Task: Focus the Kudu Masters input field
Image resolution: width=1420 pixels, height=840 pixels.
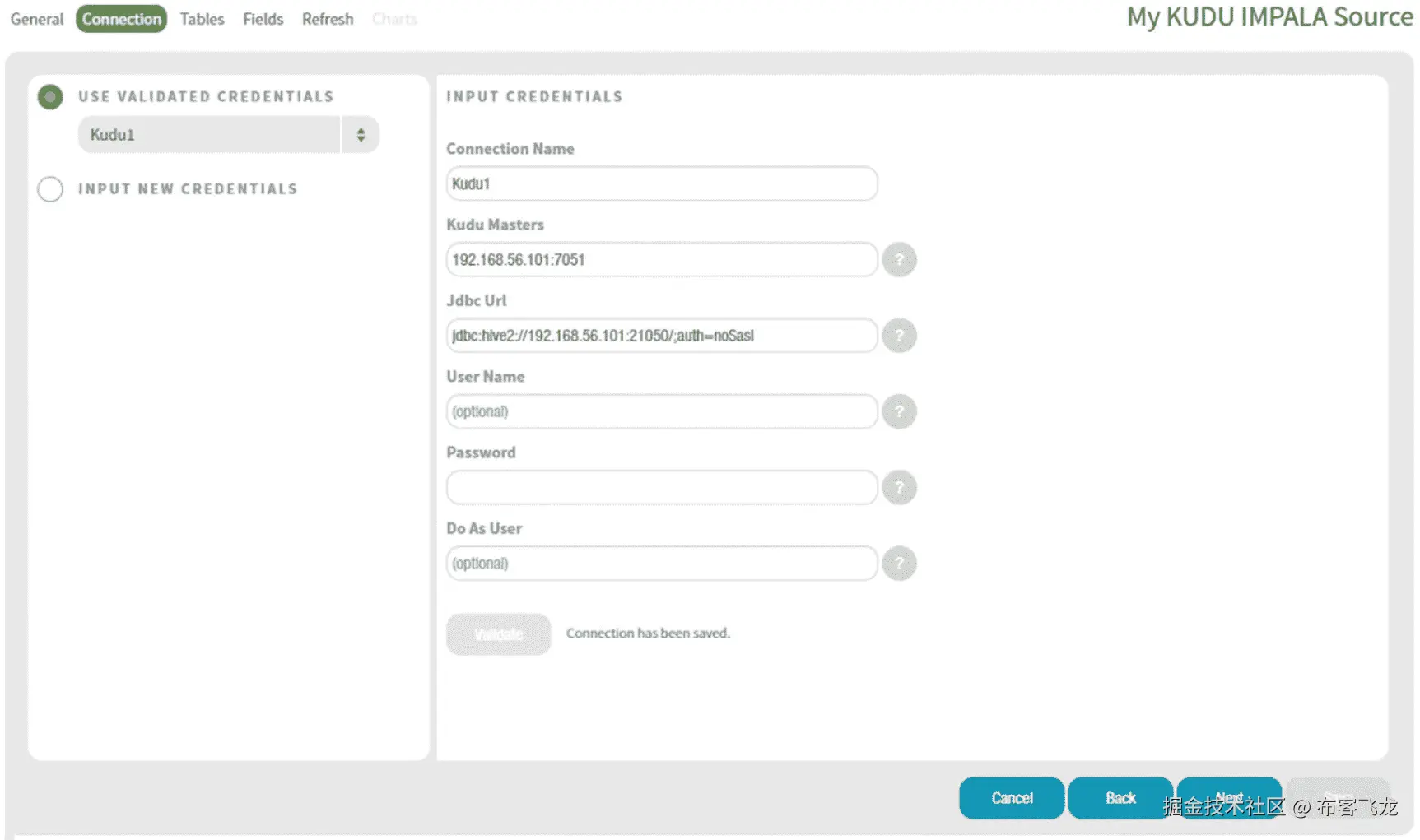Action: coord(662,260)
